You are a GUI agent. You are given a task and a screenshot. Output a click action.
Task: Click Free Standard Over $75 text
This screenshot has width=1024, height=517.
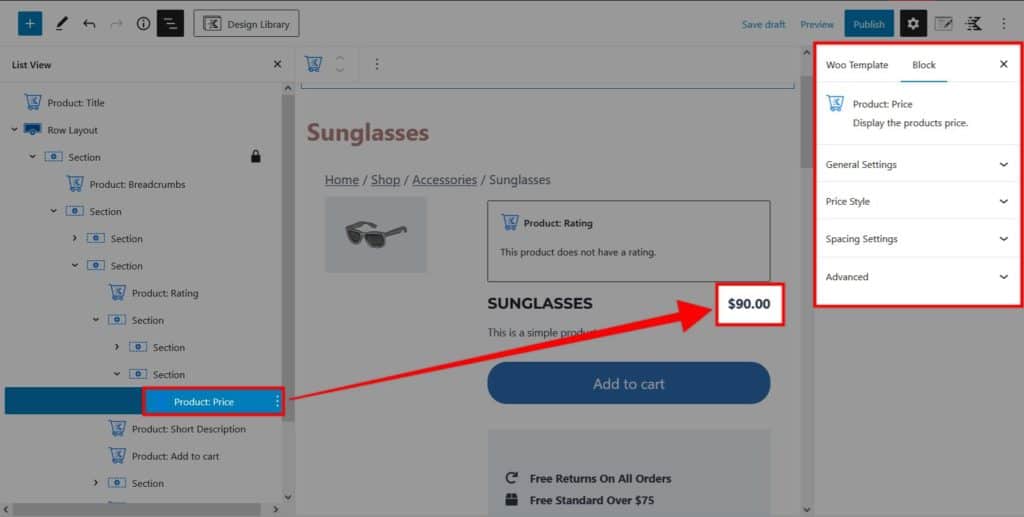pyautogui.click(x=592, y=500)
